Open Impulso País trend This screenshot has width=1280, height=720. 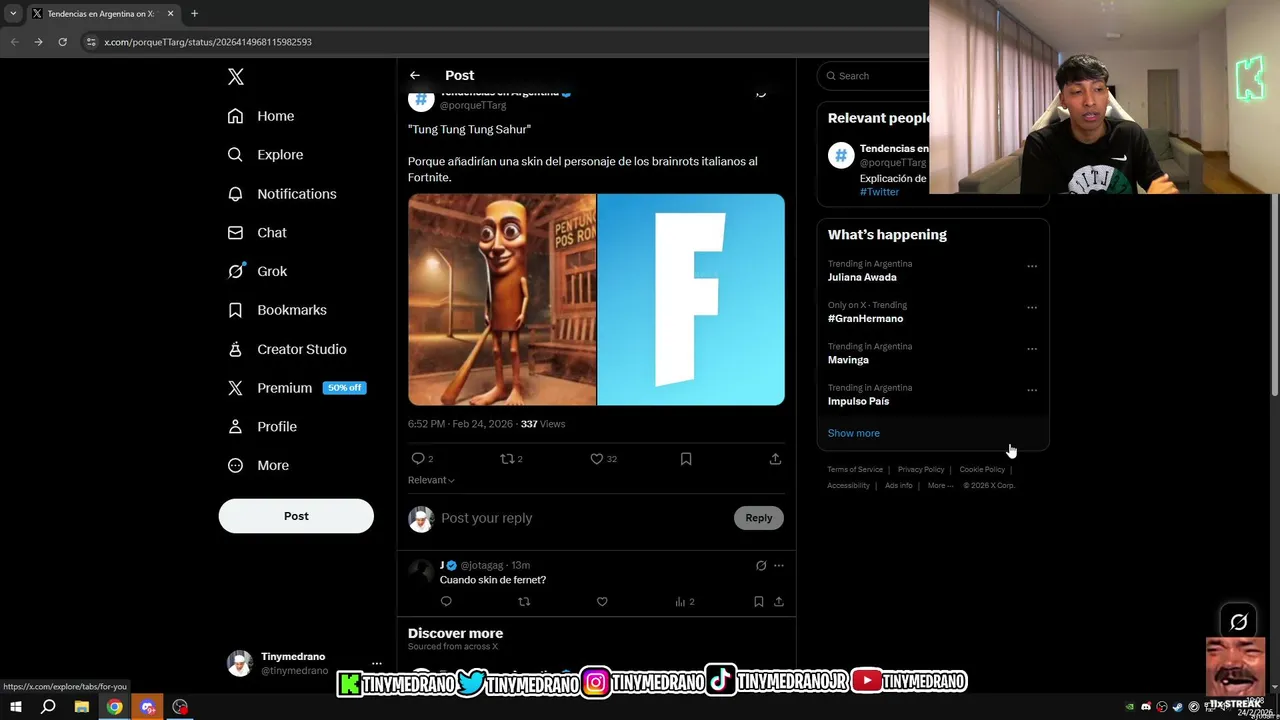tap(858, 401)
